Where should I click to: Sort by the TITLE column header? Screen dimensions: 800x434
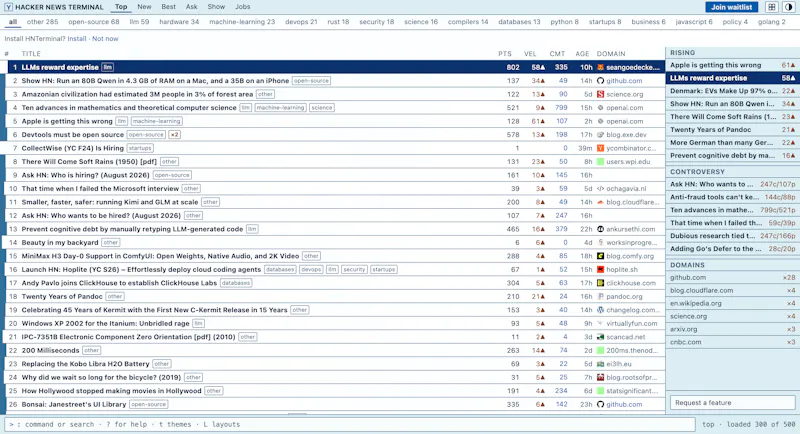click(x=31, y=54)
